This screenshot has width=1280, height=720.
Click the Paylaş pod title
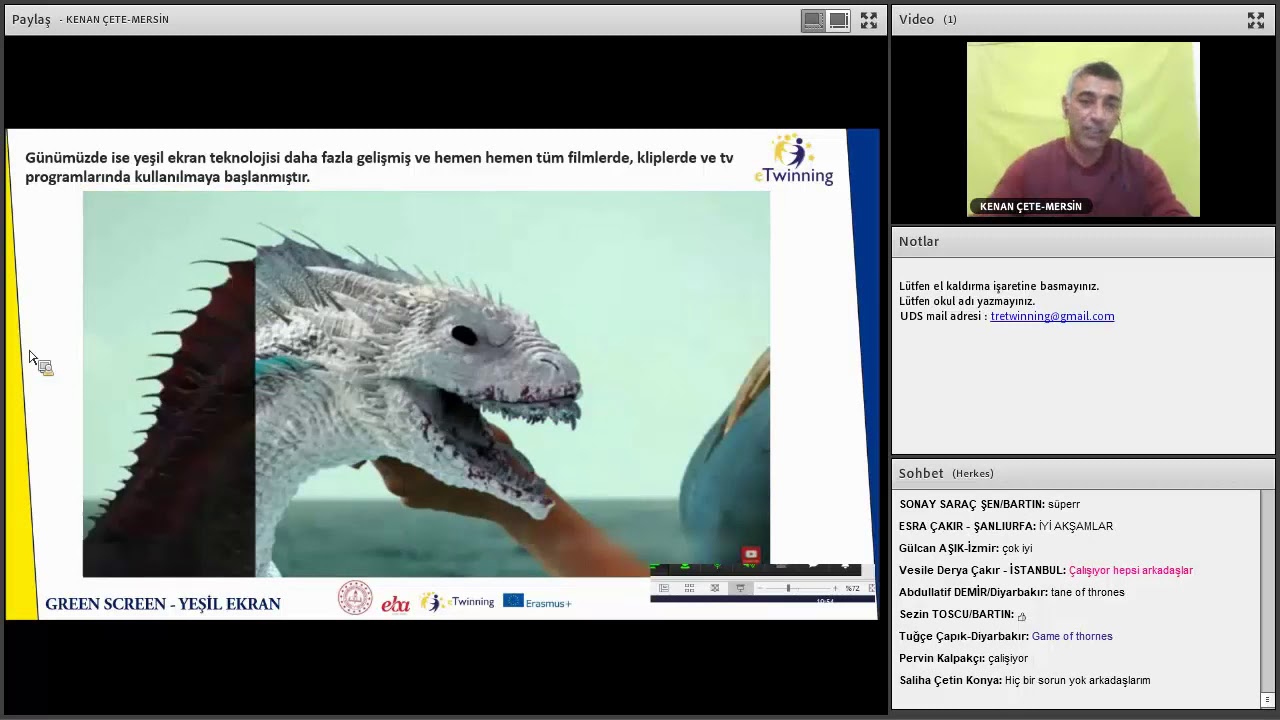(x=31, y=19)
